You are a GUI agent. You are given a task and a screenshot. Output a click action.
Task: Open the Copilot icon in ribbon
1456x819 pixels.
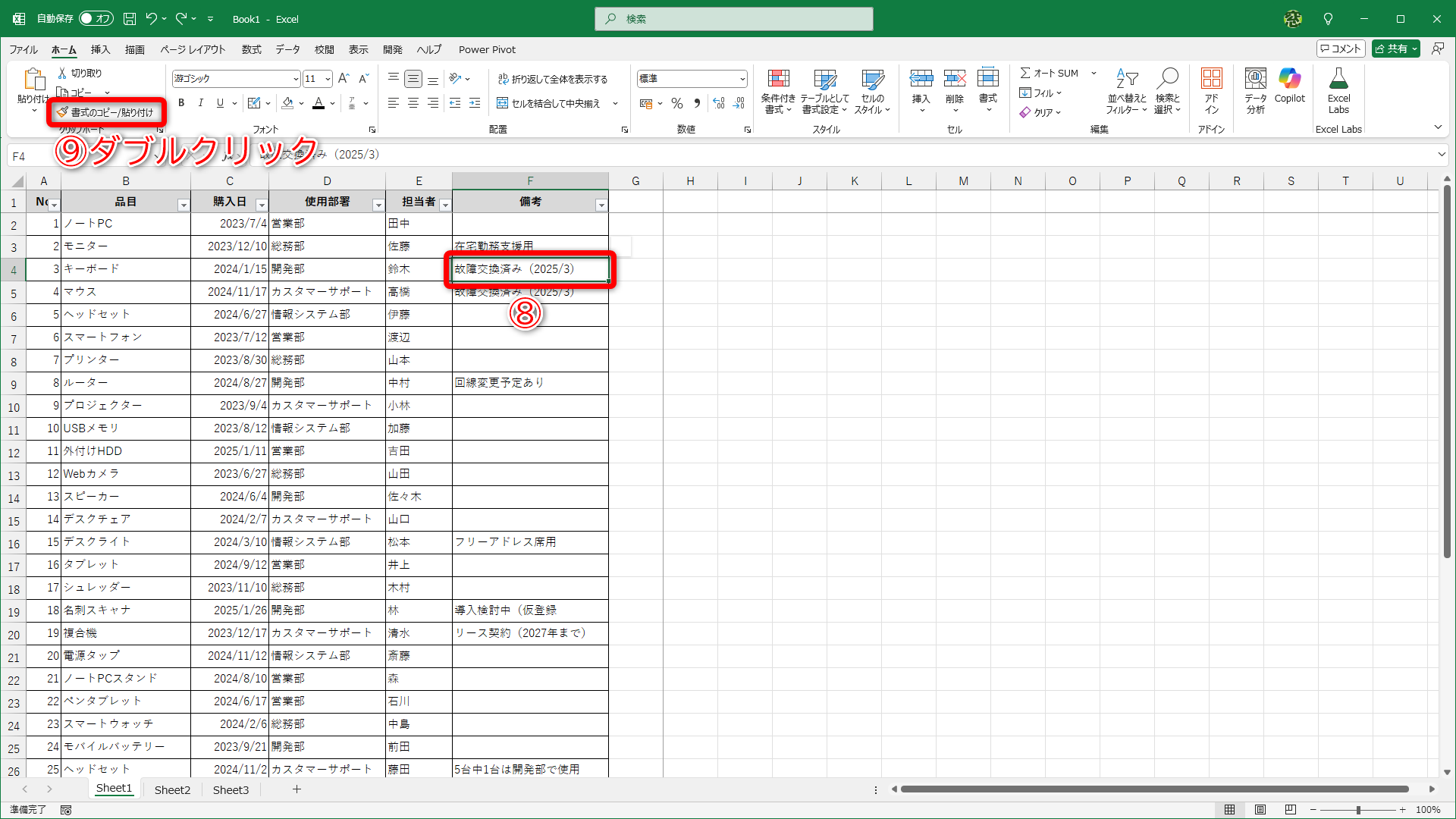(x=1289, y=79)
